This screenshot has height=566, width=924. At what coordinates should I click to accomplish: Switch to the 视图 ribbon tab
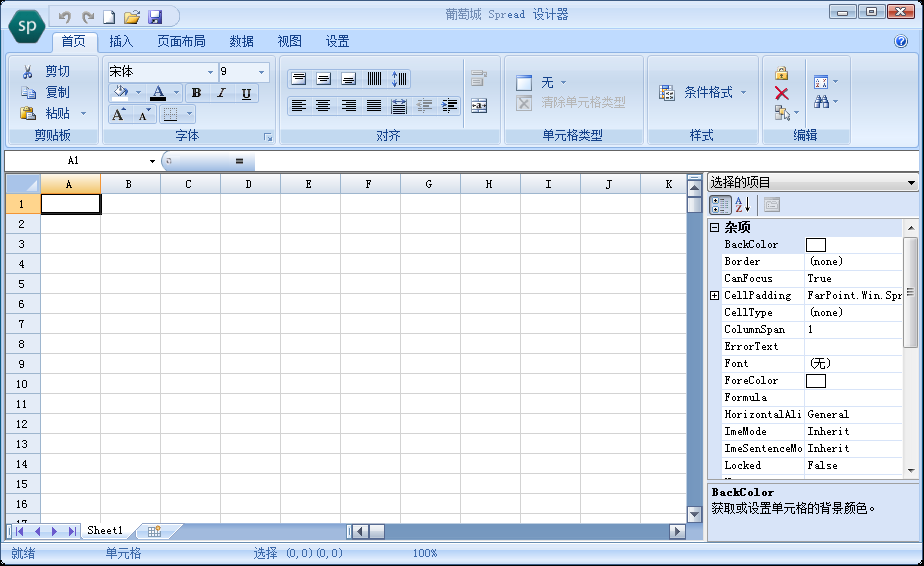tap(290, 41)
